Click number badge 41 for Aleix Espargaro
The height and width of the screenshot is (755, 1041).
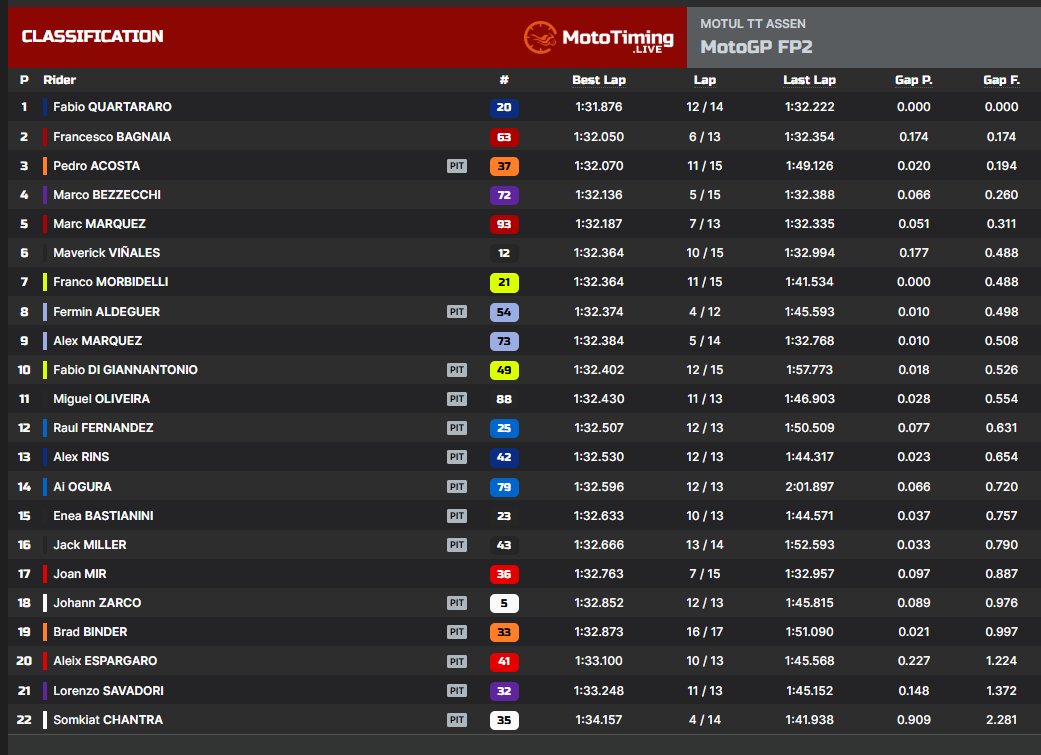504,661
